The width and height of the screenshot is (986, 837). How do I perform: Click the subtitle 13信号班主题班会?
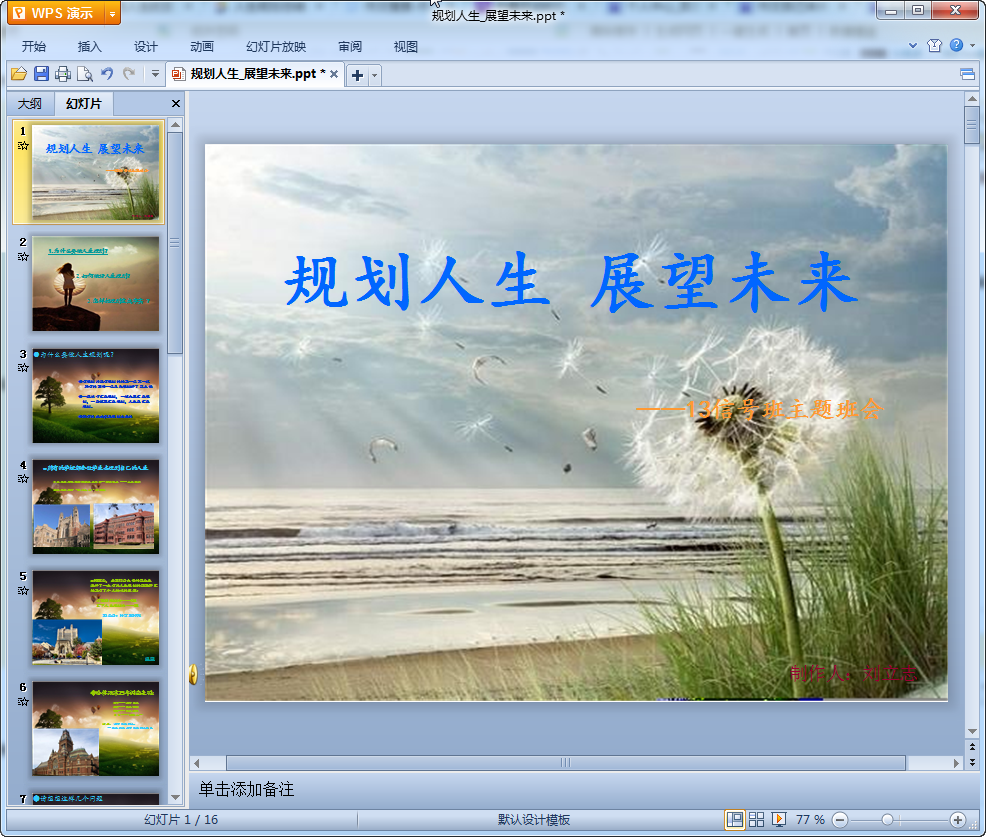[760, 409]
